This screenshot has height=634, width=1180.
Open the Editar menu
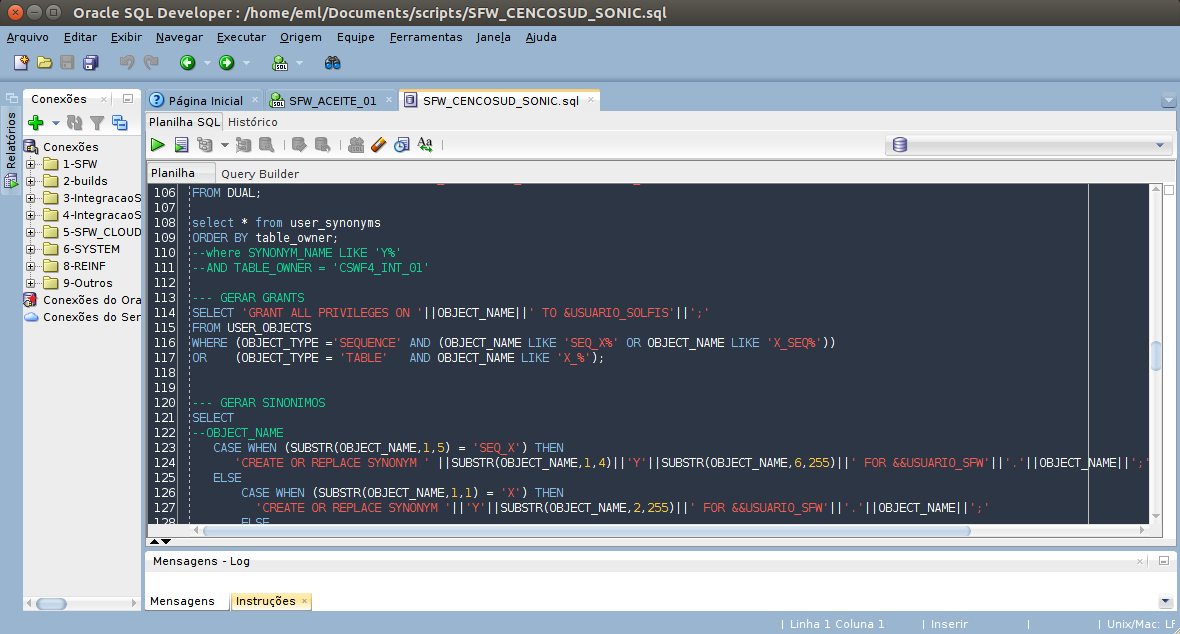(80, 37)
